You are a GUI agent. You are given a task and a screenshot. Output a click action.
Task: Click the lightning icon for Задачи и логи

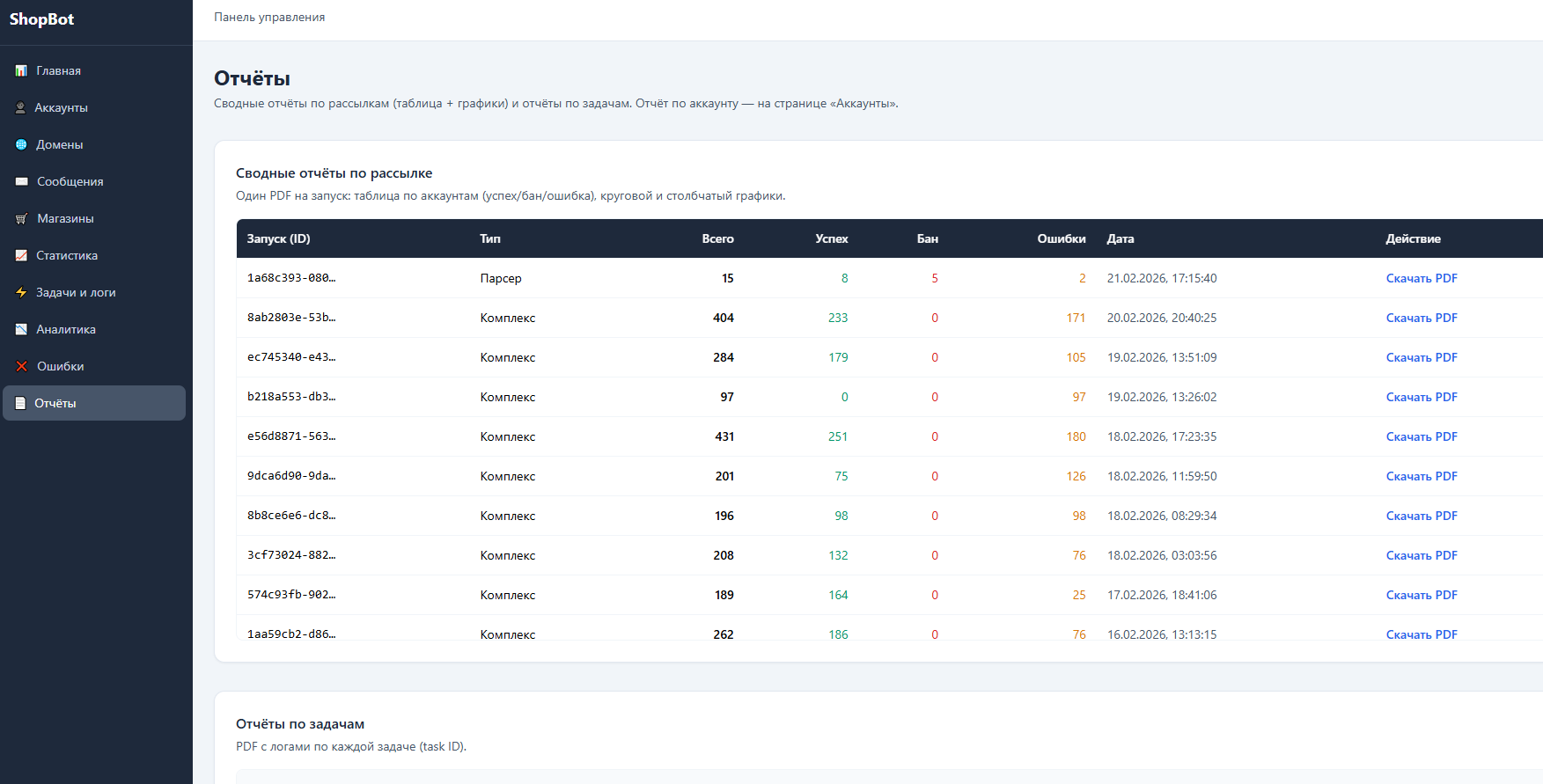[x=21, y=292]
